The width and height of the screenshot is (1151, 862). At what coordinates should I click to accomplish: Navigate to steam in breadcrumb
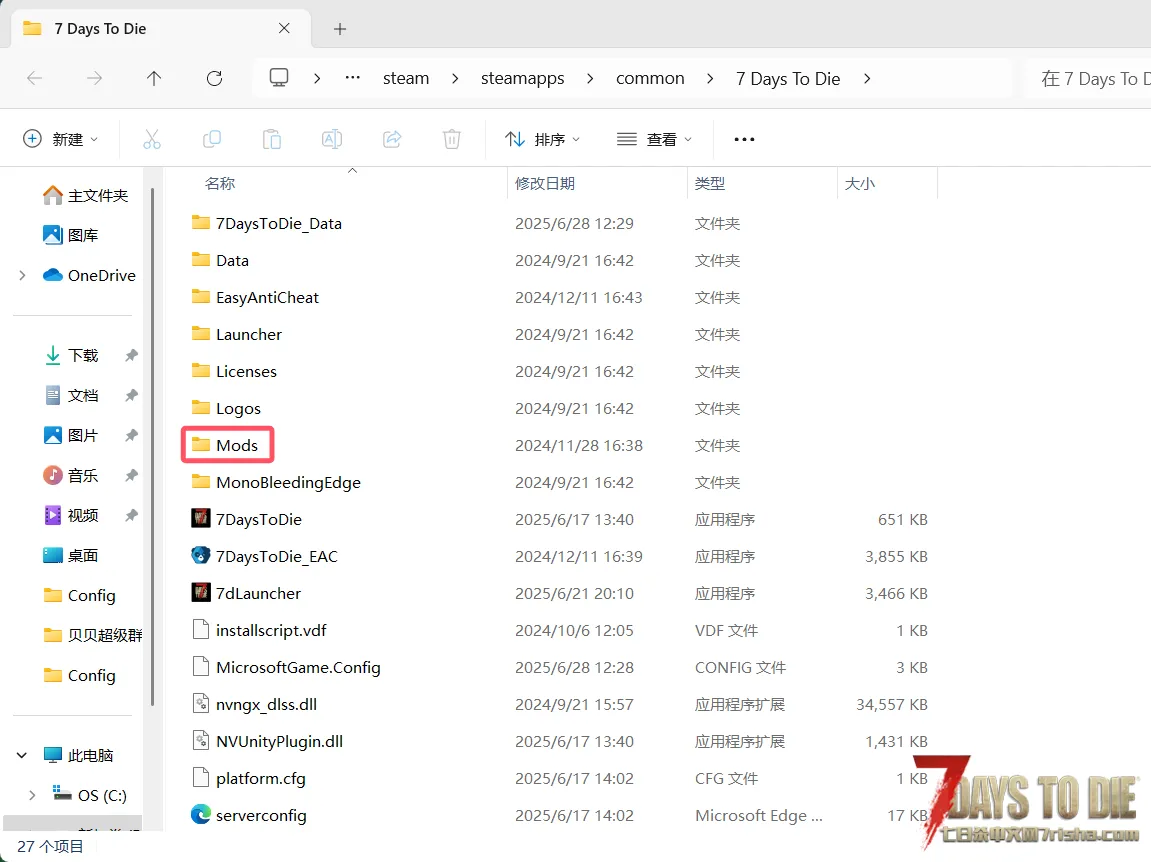406,78
